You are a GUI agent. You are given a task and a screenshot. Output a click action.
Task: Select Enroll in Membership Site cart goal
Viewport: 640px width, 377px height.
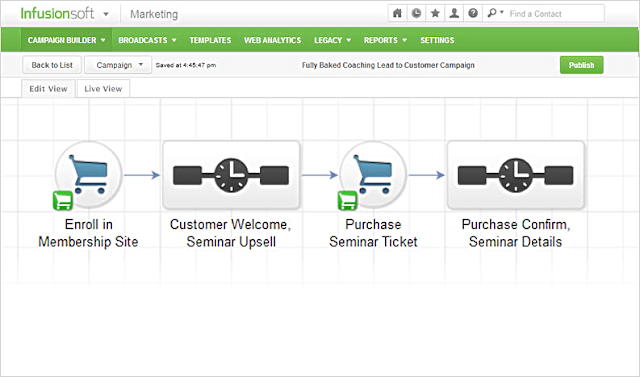point(88,175)
